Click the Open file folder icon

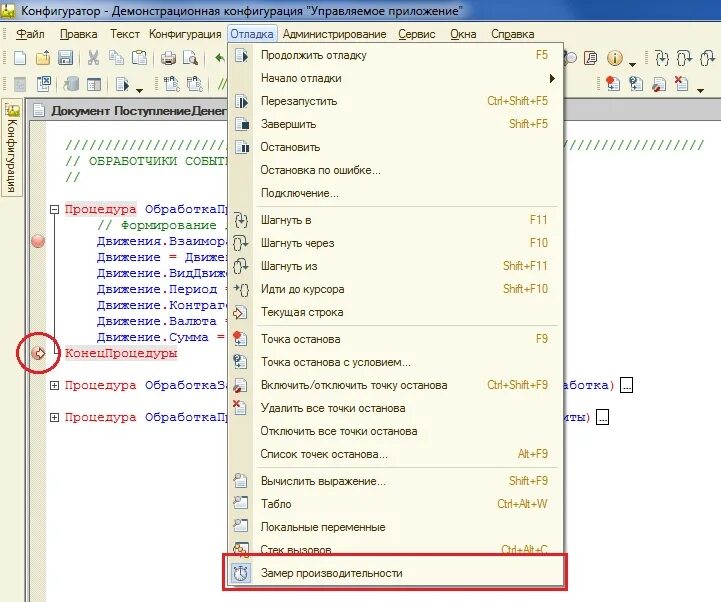coord(43,58)
